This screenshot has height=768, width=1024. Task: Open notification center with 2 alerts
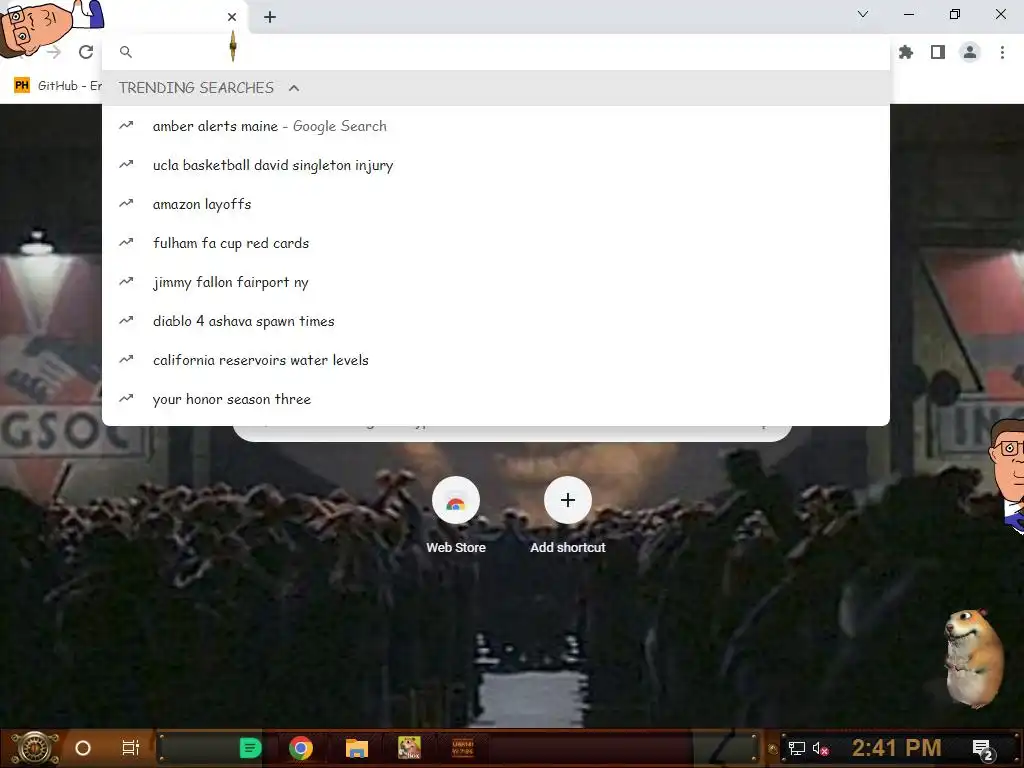pos(982,749)
